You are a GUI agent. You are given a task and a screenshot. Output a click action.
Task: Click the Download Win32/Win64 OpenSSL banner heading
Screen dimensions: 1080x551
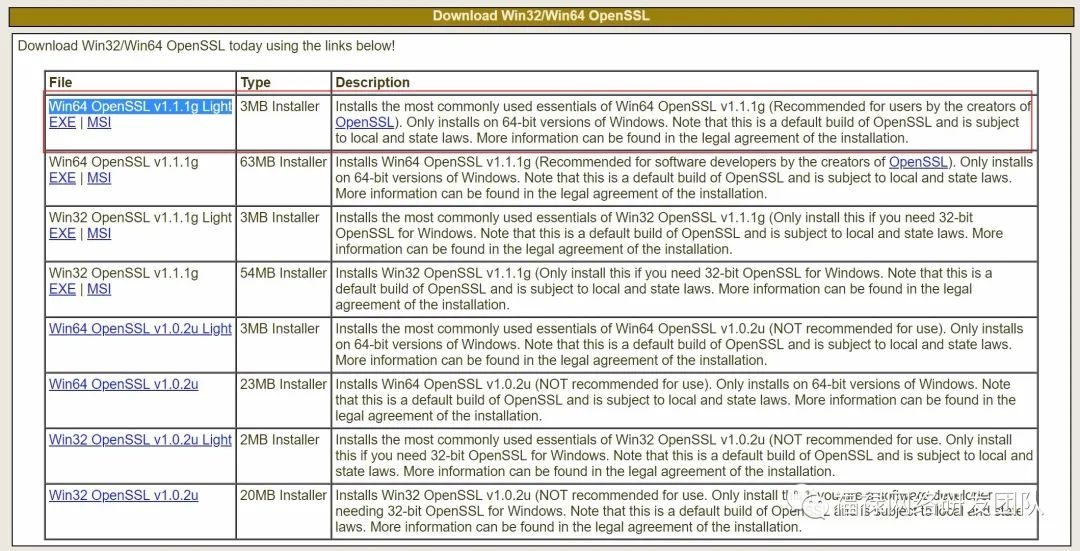pos(541,16)
